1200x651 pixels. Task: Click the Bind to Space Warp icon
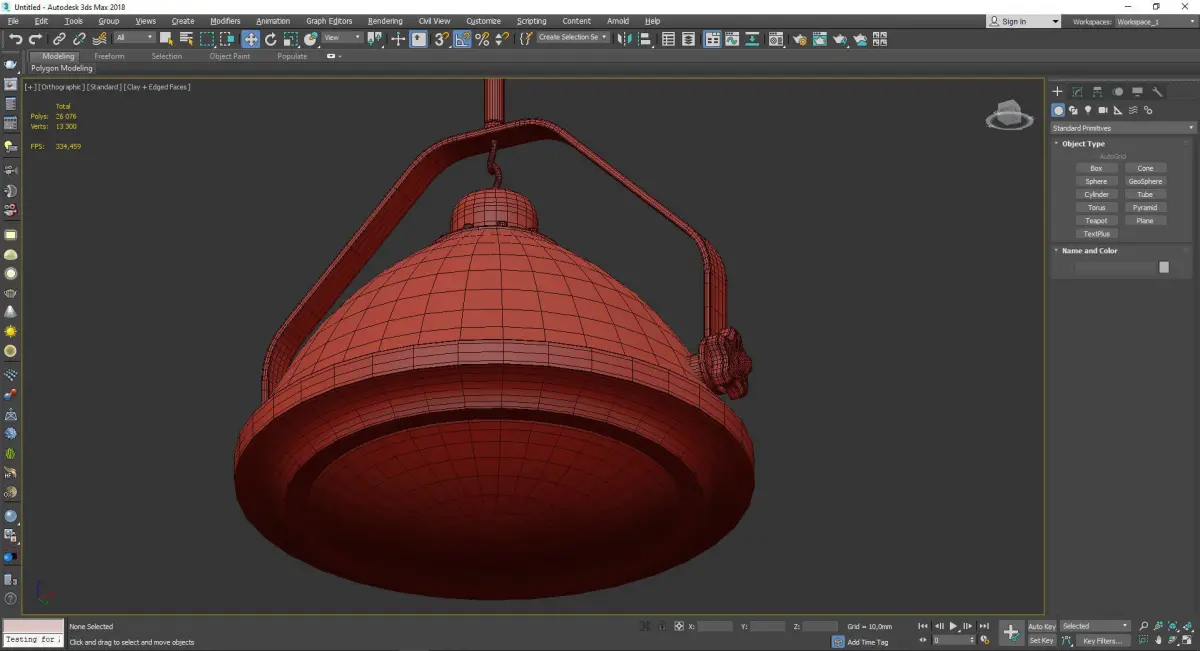(x=99, y=39)
